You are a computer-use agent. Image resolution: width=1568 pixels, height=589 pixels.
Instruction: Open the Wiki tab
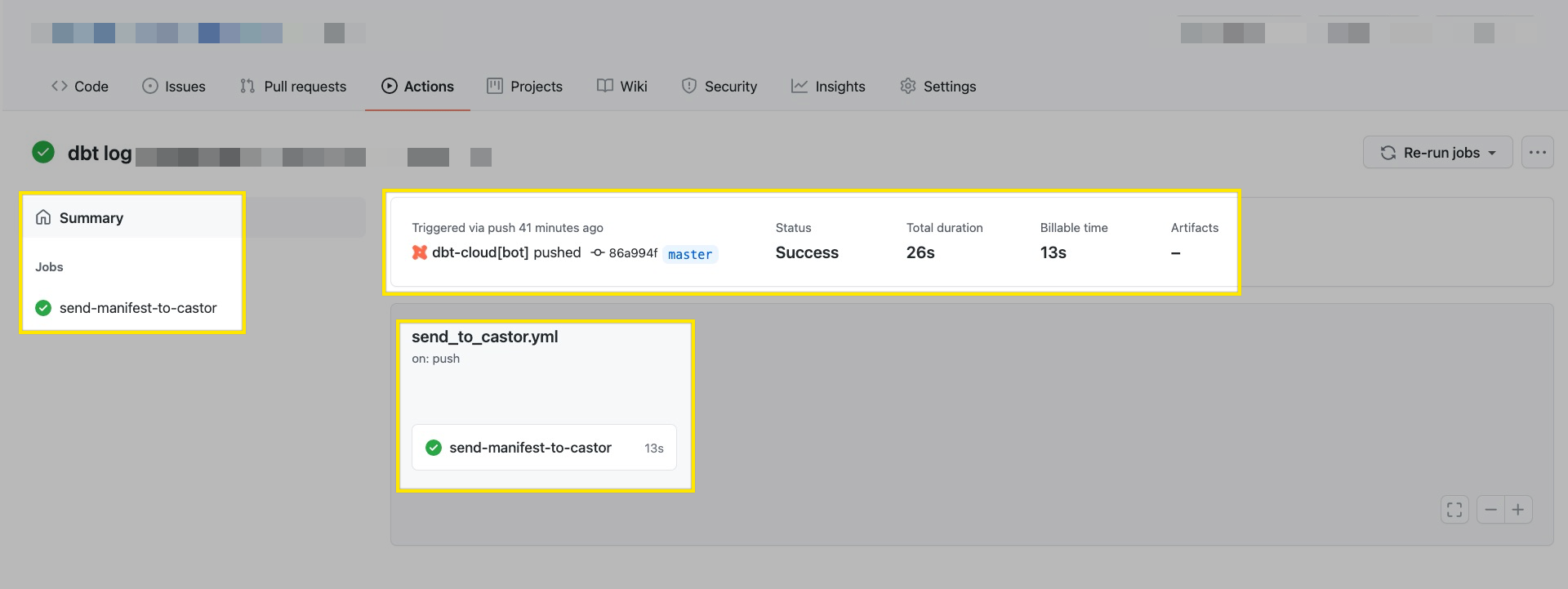tap(622, 87)
